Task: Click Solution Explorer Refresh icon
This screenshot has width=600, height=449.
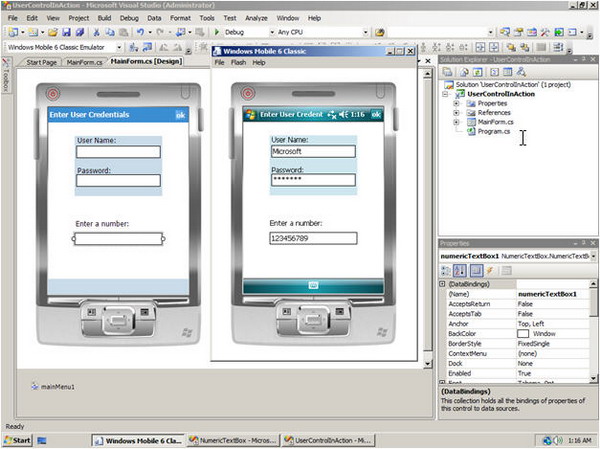Action: tap(478, 72)
